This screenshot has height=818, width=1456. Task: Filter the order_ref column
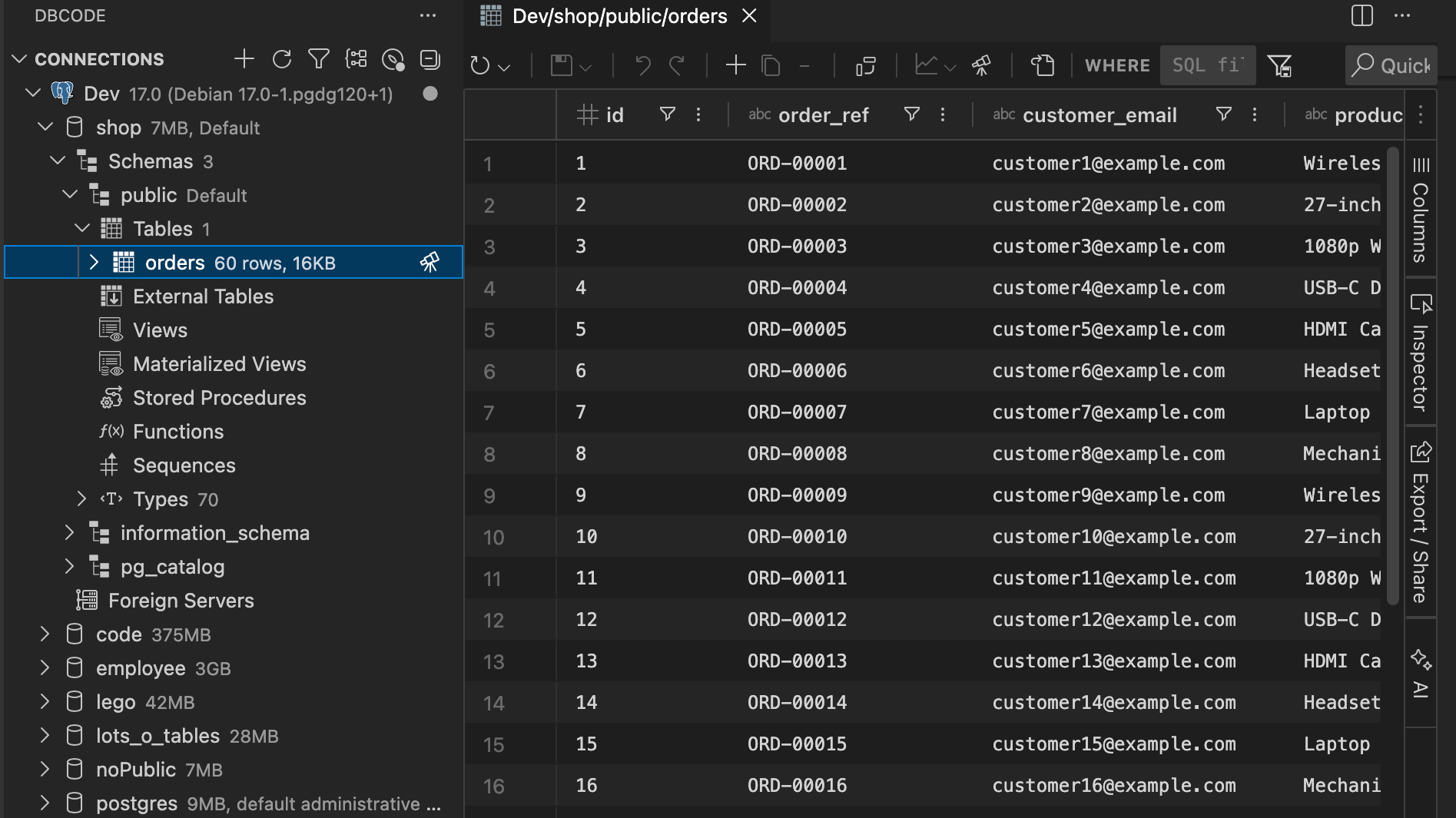912,114
